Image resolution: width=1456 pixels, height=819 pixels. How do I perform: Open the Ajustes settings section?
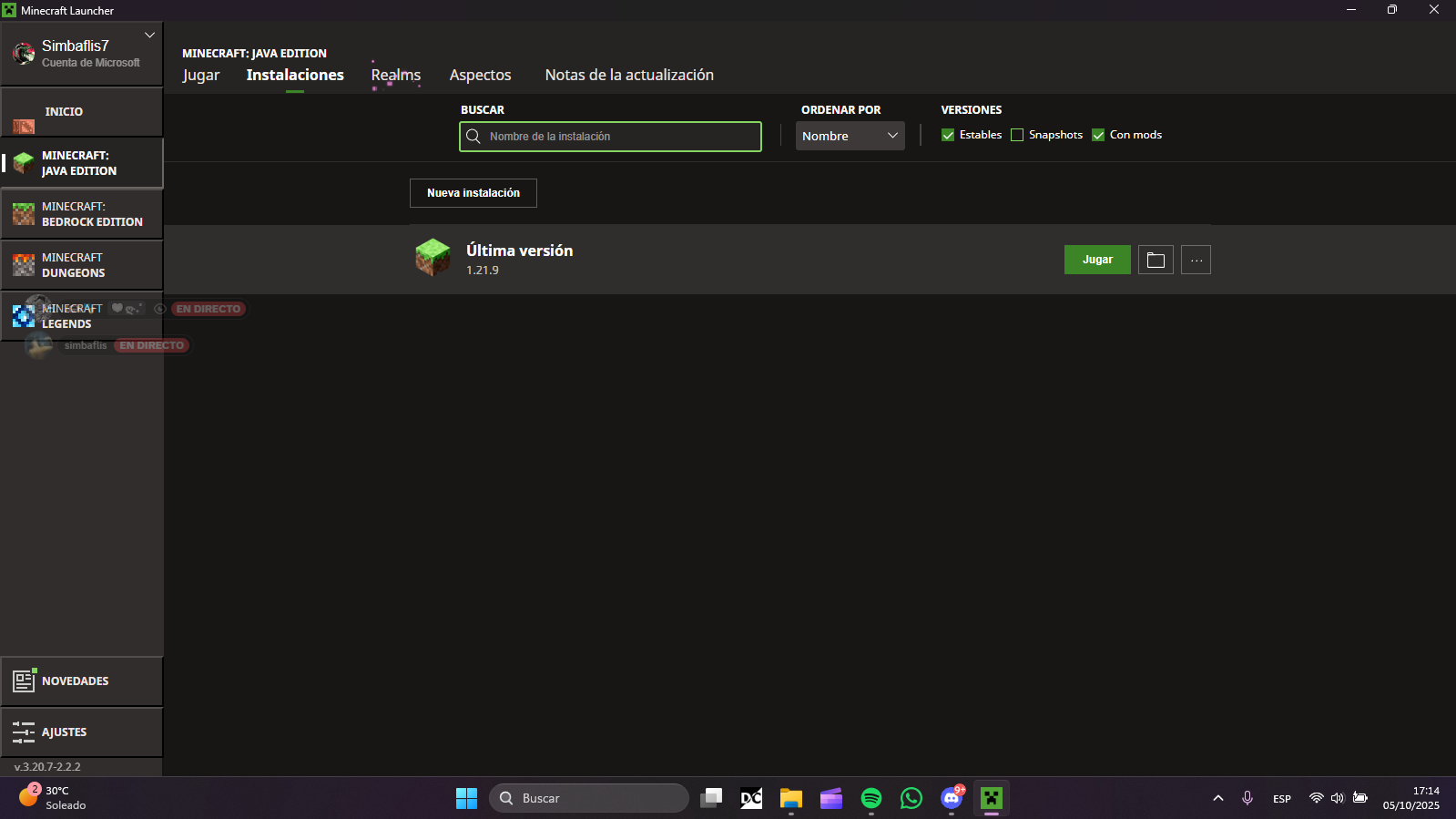82,732
